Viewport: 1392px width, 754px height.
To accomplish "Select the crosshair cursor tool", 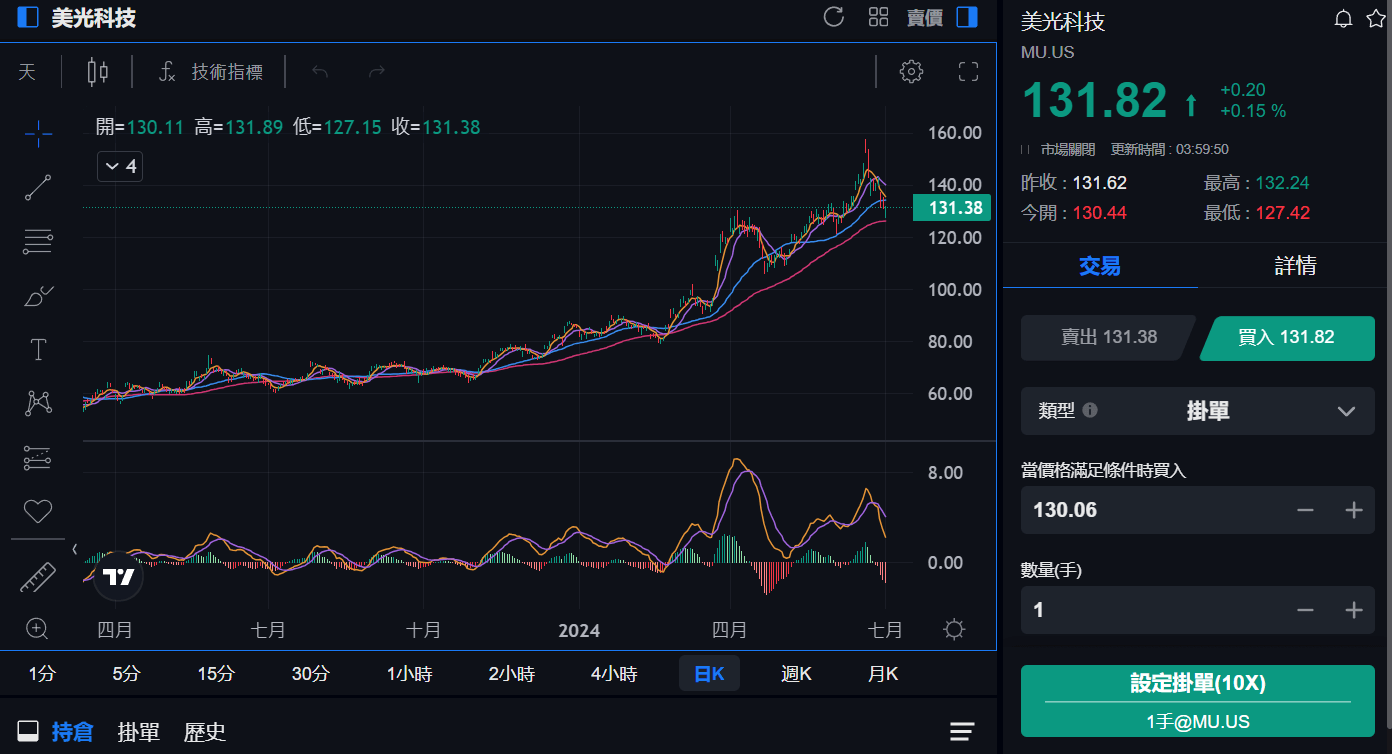I will 38,133.
